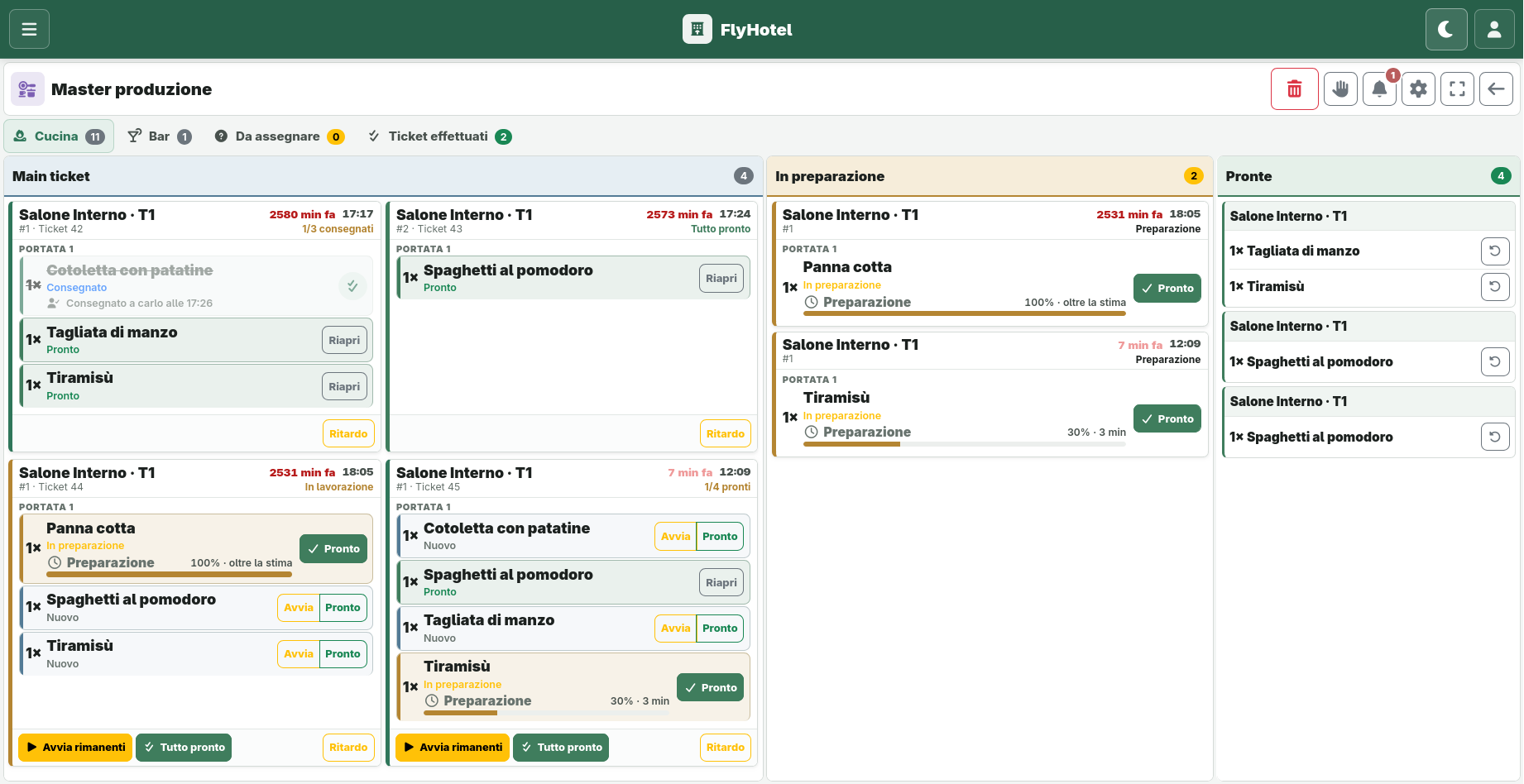Open the user profile menu
Image resolution: width=1524 pixels, height=784 pixels.
pos(1494,30)
